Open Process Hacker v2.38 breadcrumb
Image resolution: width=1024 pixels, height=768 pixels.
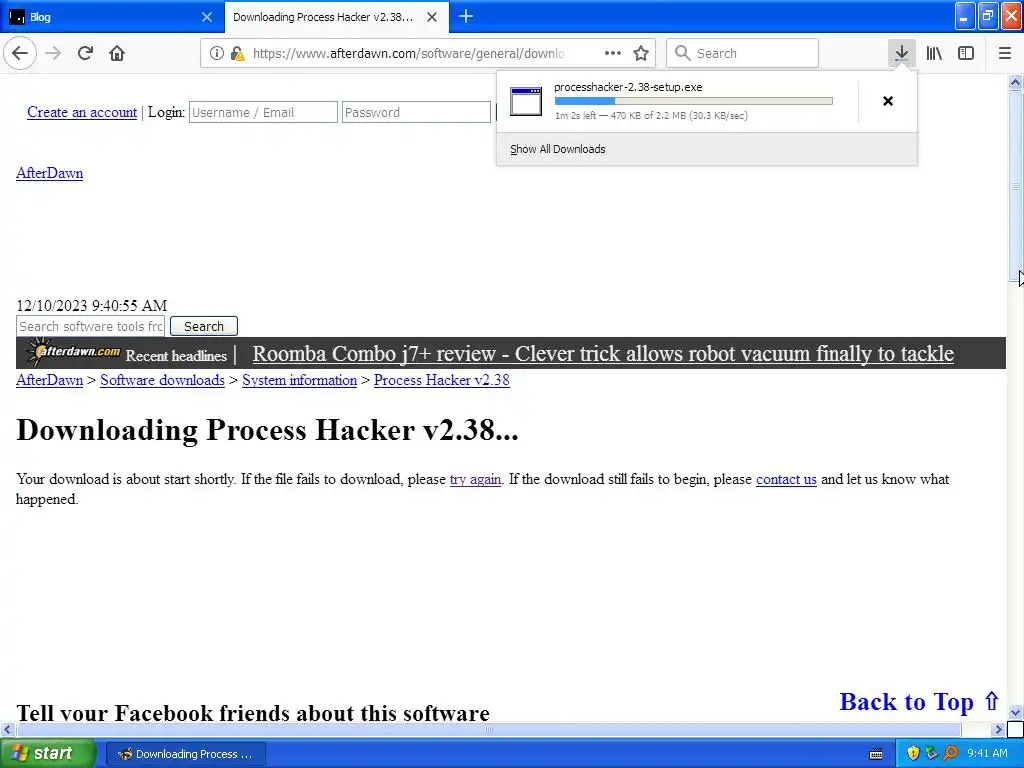441,380
